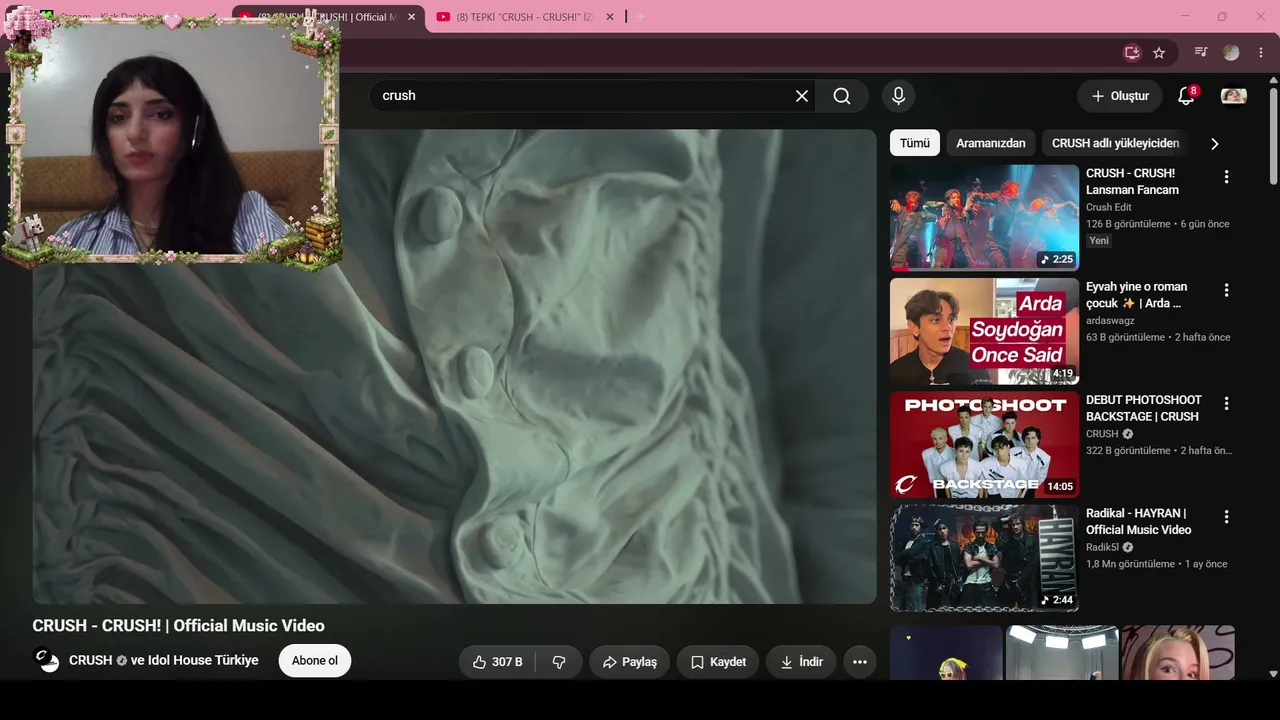Open options for DEBUT PHOTOSHOOT BACKSTAGE video
Image resolution: width=1280 pixels, height=720 pixels.
pyautogui.click(x=1226, y=404)
